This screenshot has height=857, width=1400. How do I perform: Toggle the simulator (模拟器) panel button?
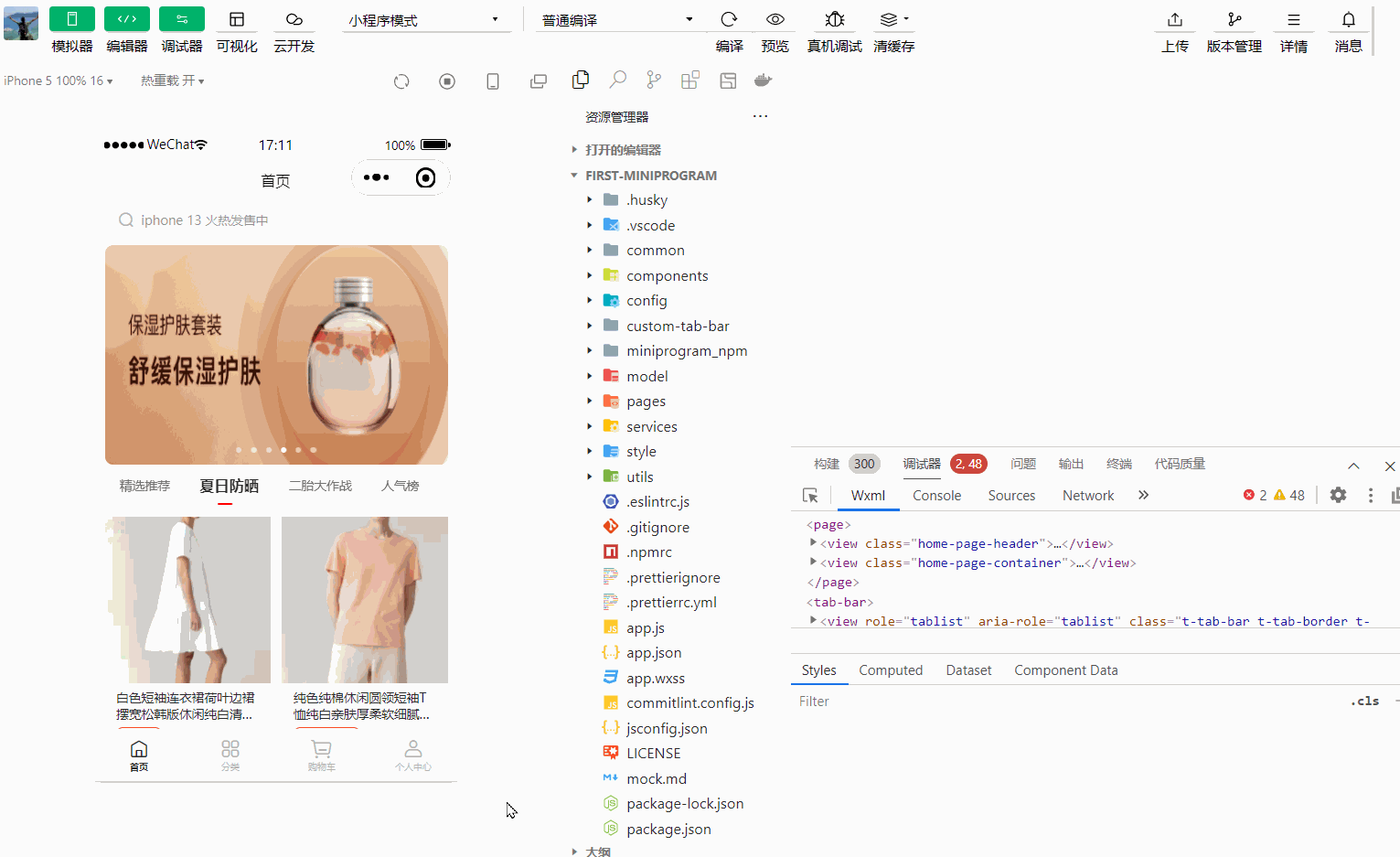tap(72, 19)
